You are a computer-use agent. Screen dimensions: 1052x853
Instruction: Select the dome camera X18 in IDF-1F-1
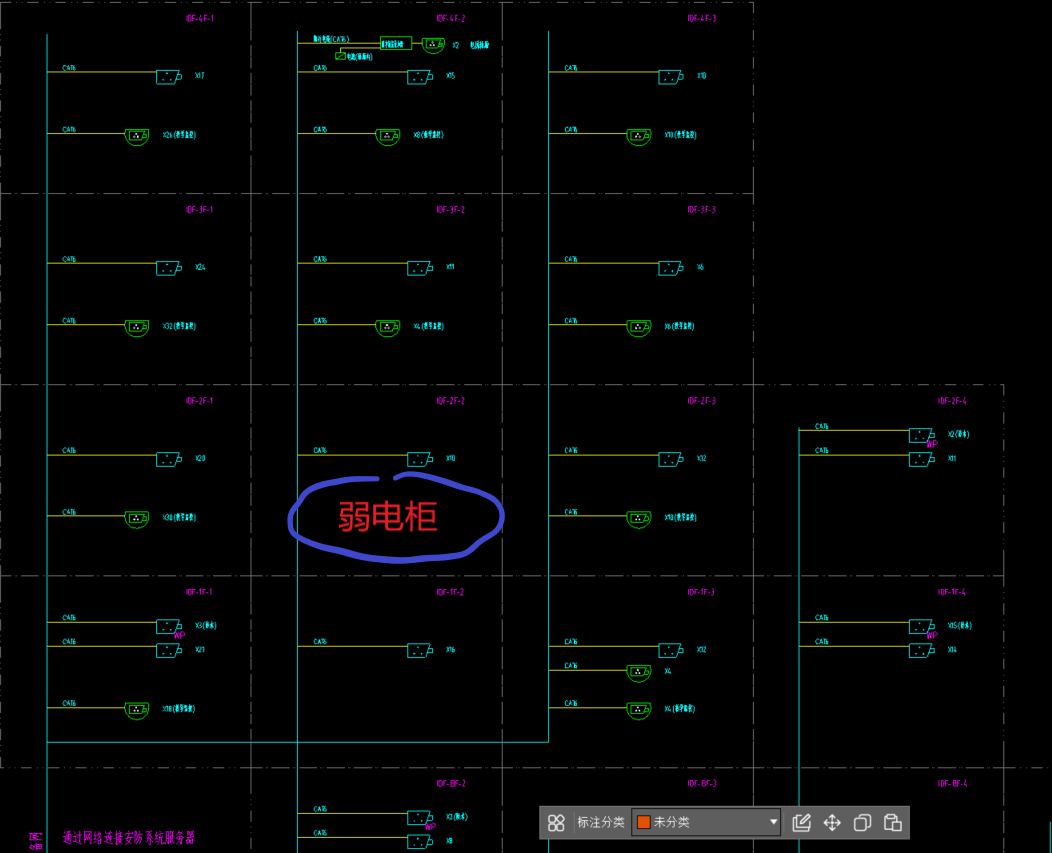pyautogui.click(x=137, y=711)
